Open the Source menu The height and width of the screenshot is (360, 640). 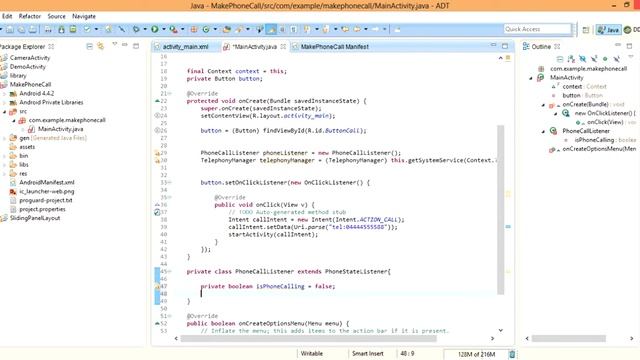(x=56, y=16)
